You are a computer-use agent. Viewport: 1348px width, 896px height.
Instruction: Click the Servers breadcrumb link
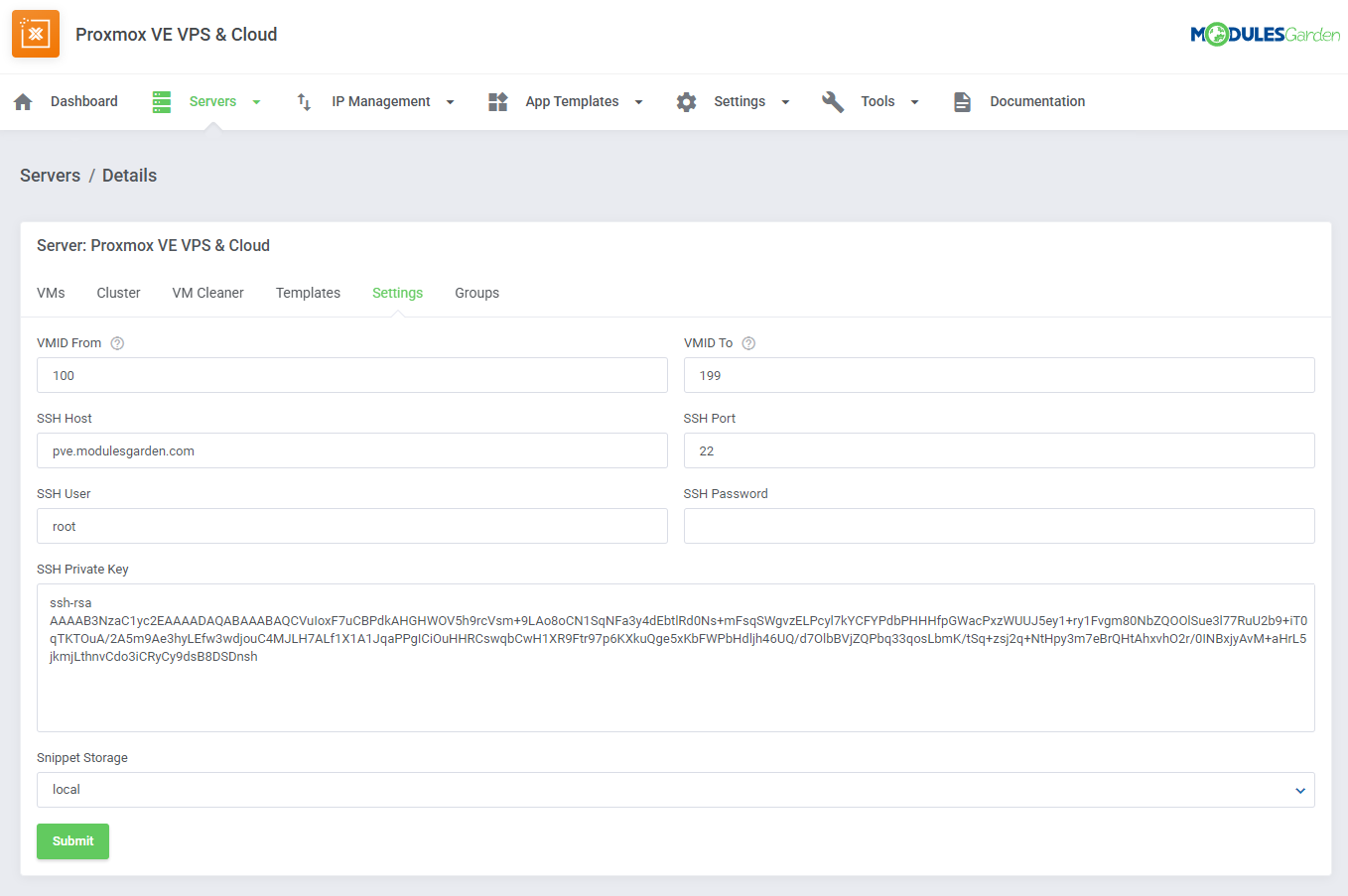(x=50, y=175)
